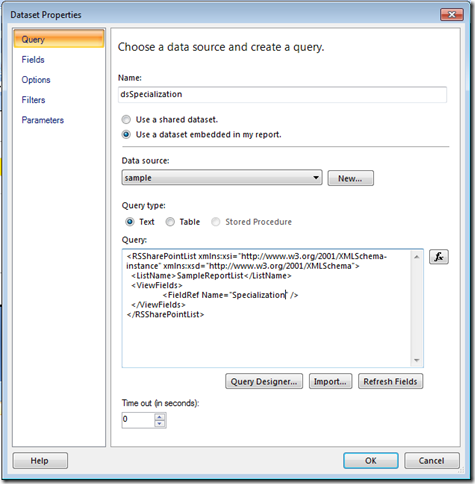Open the expression (fx) editor
Image resolution: width=475 pixels, height=484 pixels.
coord(439,257)
